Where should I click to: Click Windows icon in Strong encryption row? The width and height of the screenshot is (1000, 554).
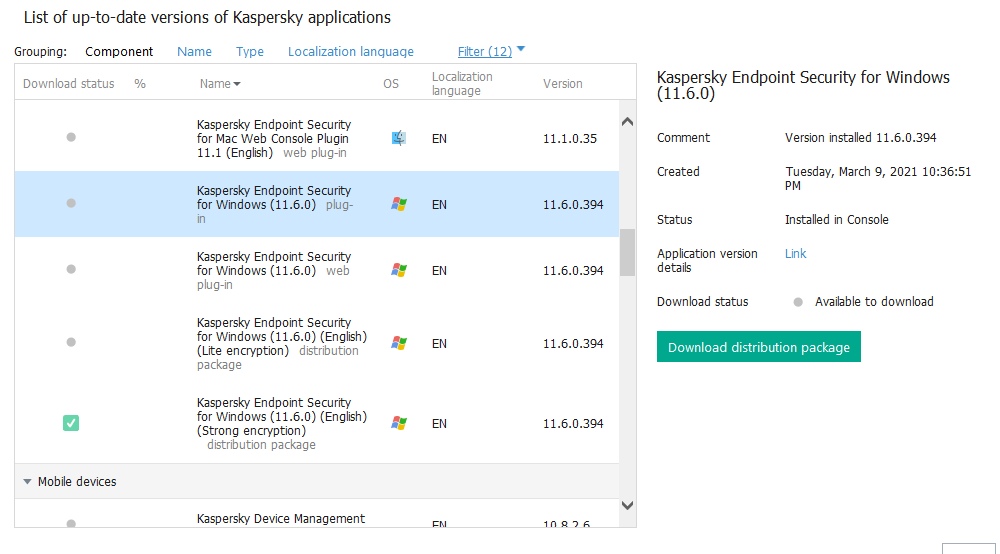point(399,423)
